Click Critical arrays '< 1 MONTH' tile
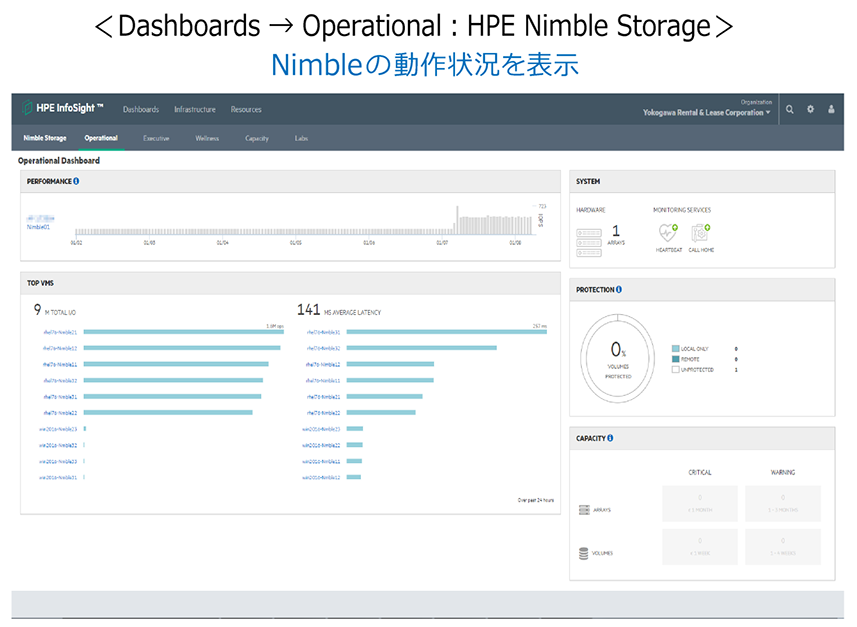 [700, 503]
